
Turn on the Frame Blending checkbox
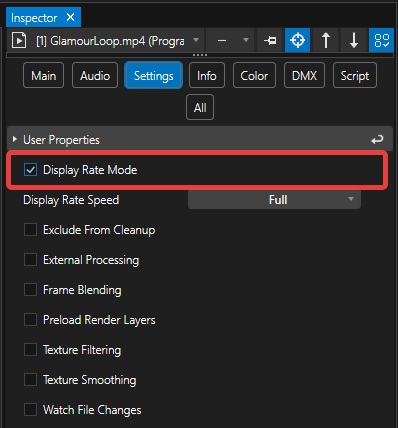point(30,290)
